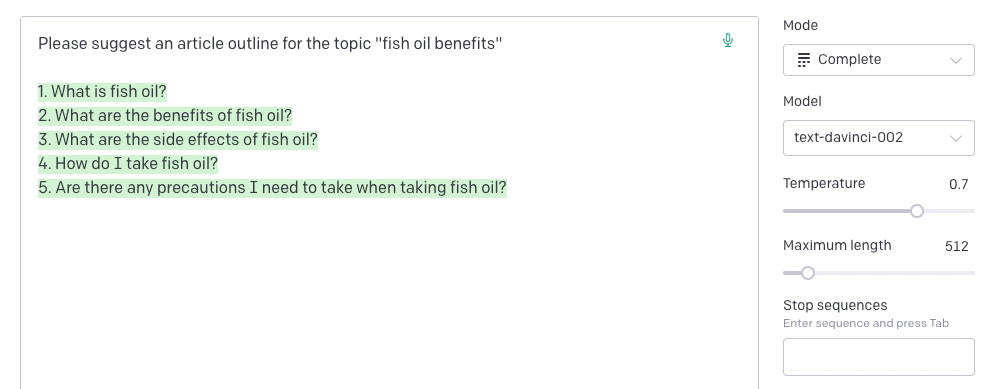Click the line "4. How do I take fish oil?"
Image resolution: width=991 pixels, height=389 pixels.
click(128, 164)
